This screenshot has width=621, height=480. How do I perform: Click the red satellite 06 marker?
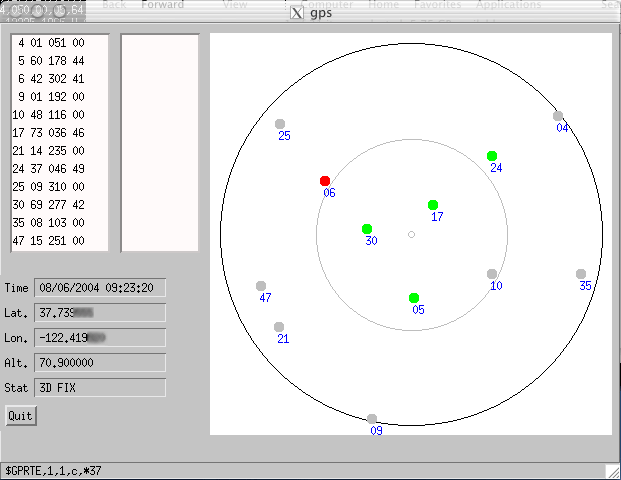point(325,181)
